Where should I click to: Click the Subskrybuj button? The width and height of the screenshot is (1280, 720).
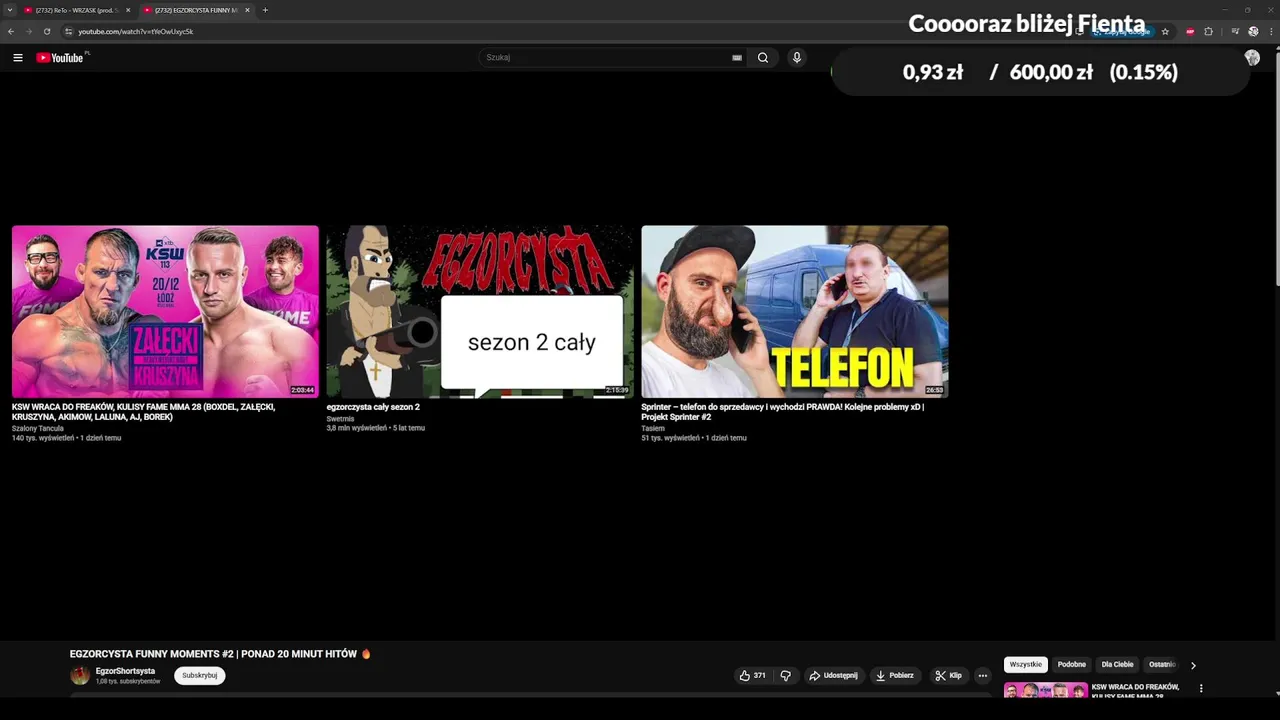[x=200, y=675]
